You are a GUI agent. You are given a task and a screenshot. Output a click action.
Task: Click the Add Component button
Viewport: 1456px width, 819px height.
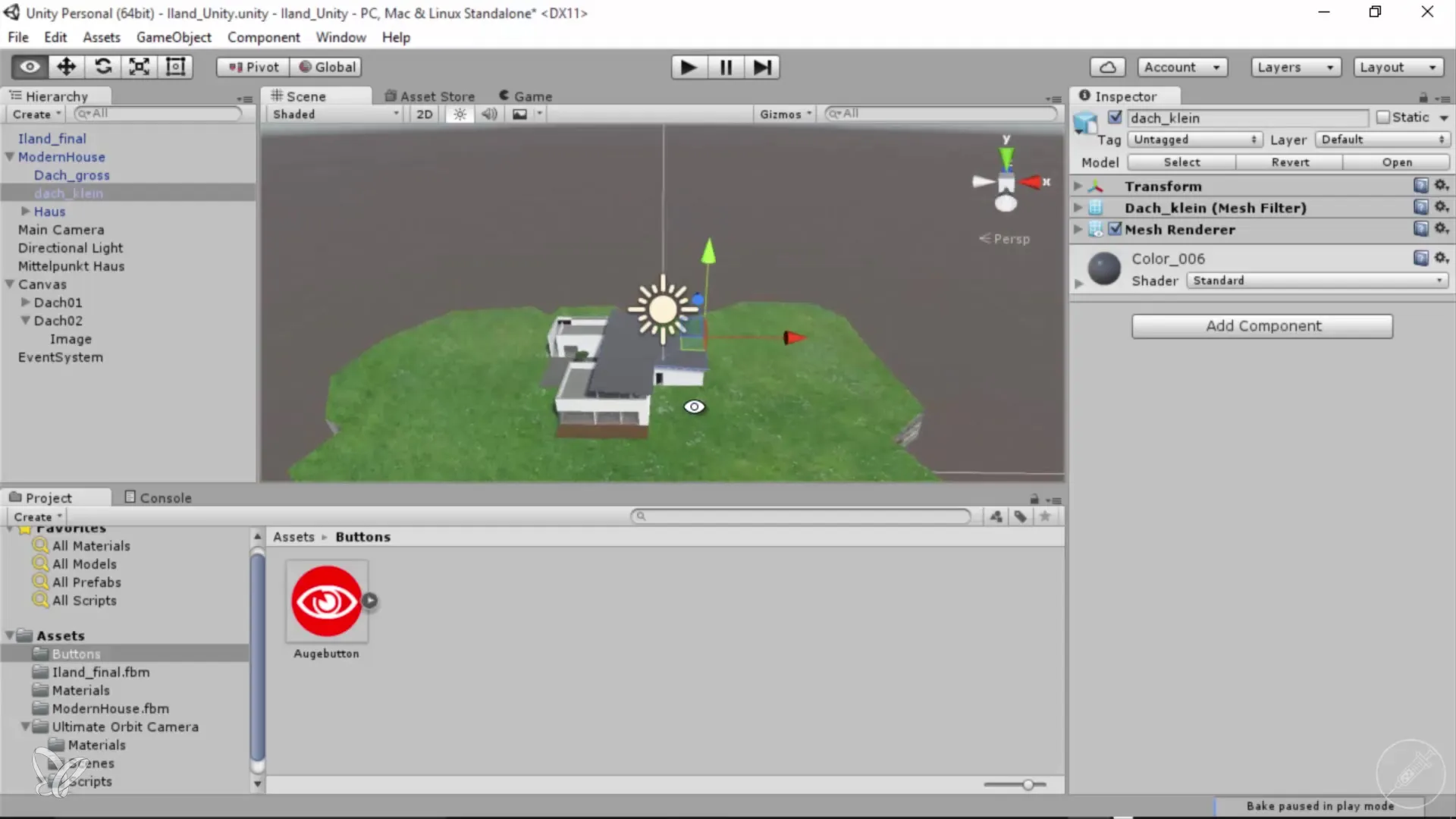click(1263, 326)
